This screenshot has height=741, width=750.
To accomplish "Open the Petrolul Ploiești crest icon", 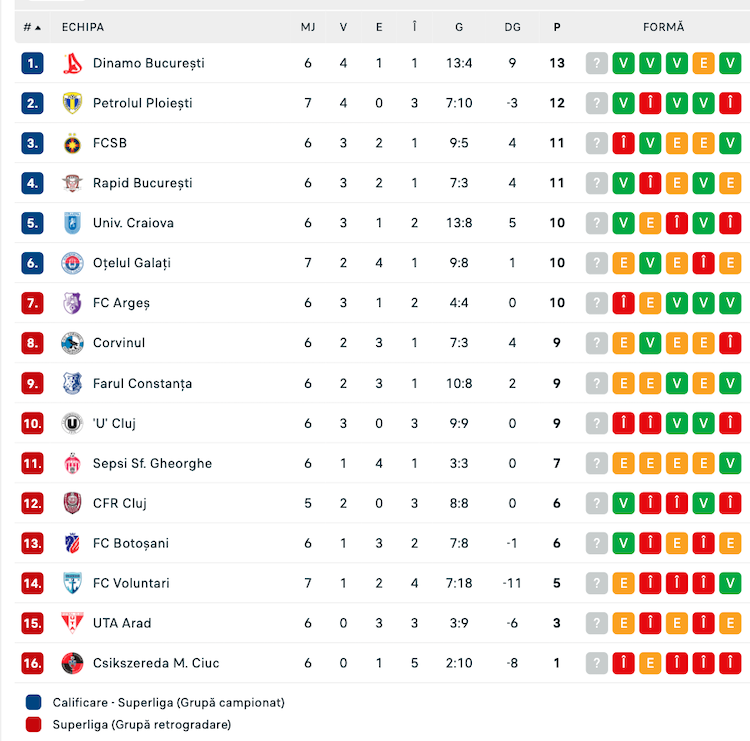I will tap(72, 103).
